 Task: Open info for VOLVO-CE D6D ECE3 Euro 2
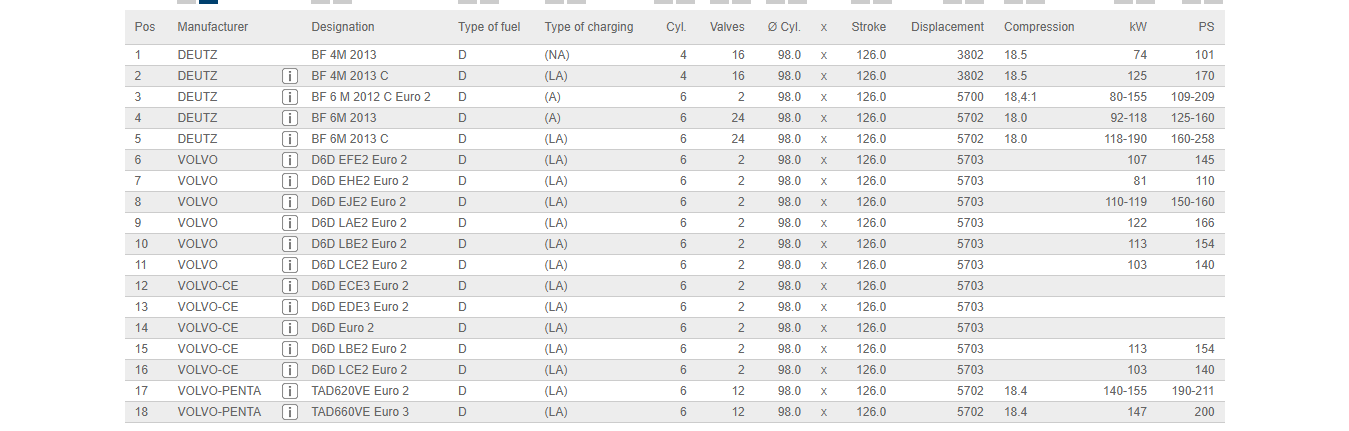click(290, 286)
